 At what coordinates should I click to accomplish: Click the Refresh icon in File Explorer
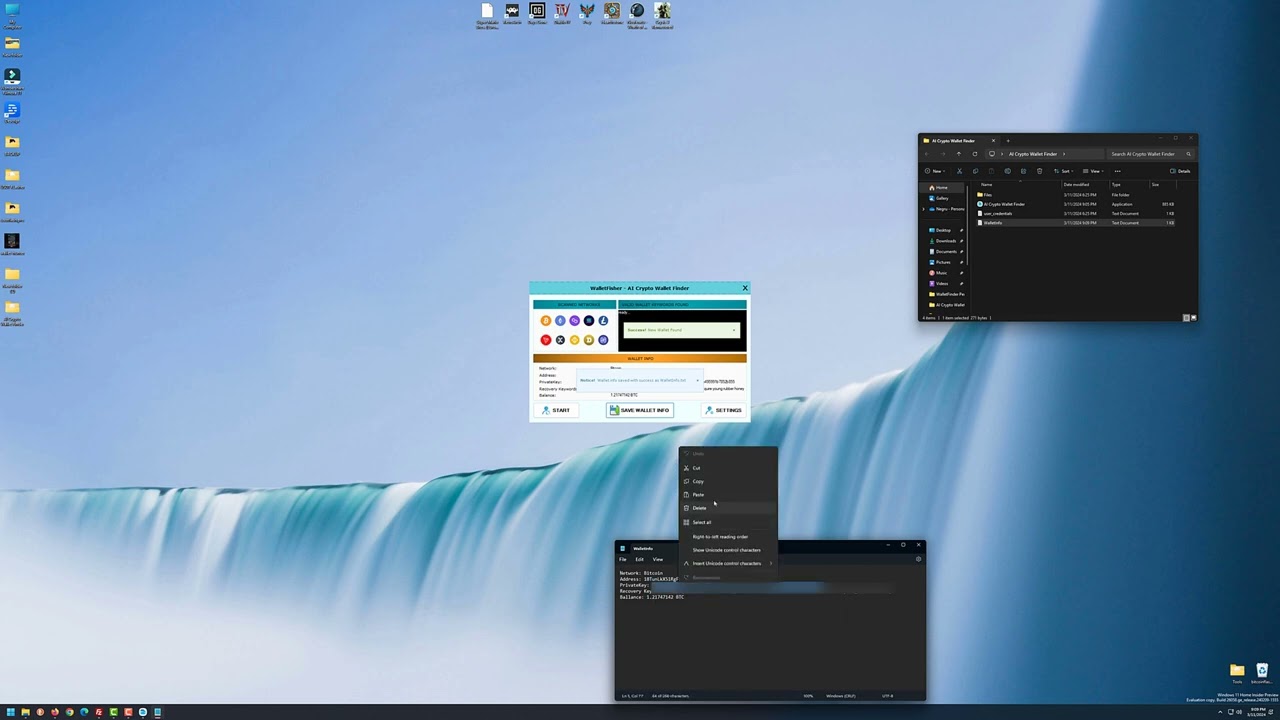975,154
